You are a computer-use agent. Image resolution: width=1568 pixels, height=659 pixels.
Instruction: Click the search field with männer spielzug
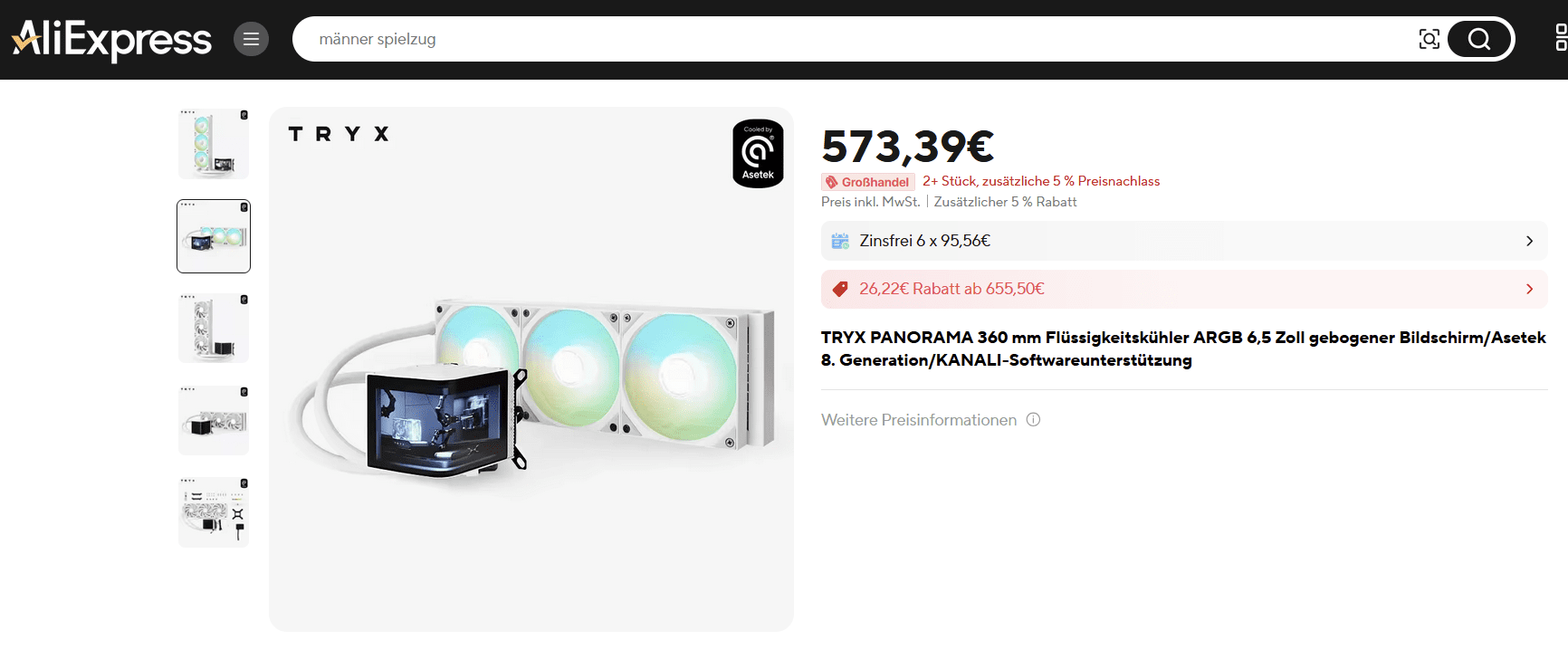pyautogui.click(x=851, y=39)
